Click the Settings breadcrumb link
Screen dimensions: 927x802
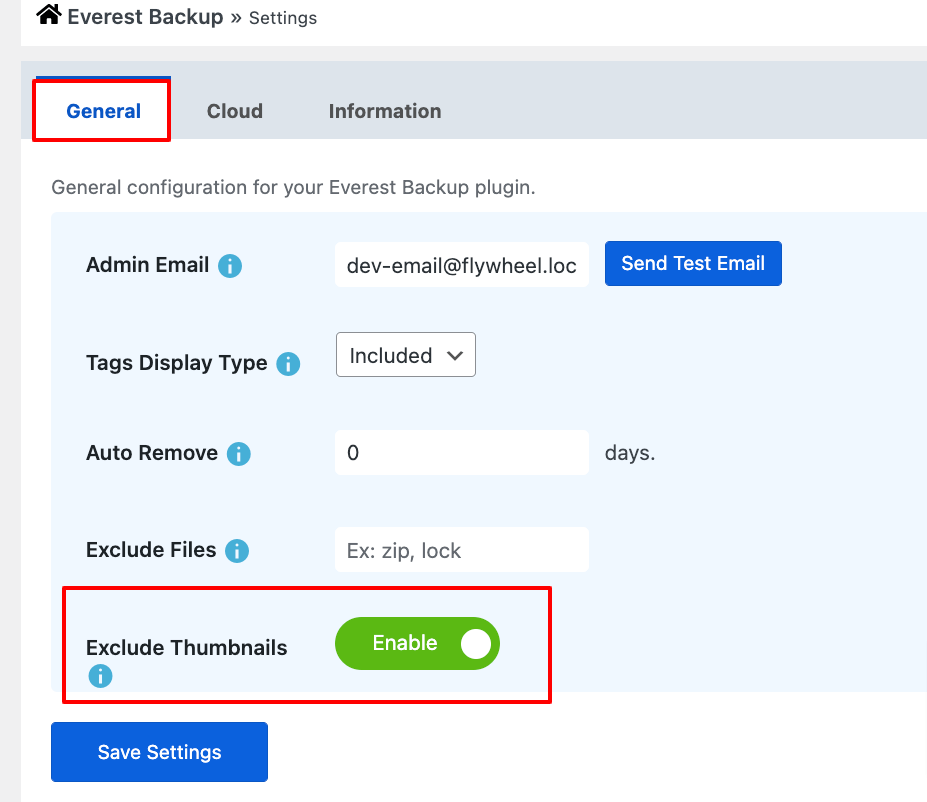(x=282, y=17)
